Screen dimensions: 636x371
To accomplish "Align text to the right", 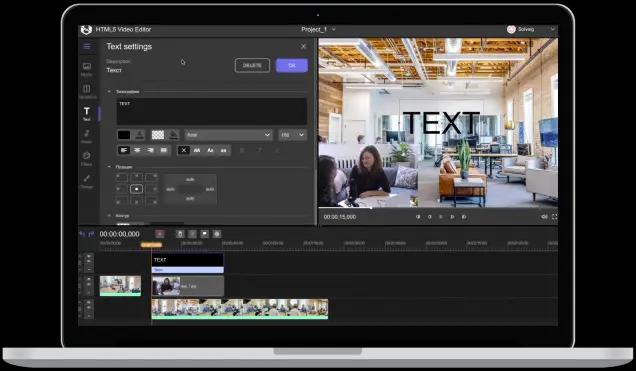I will [x=150, y=150].
